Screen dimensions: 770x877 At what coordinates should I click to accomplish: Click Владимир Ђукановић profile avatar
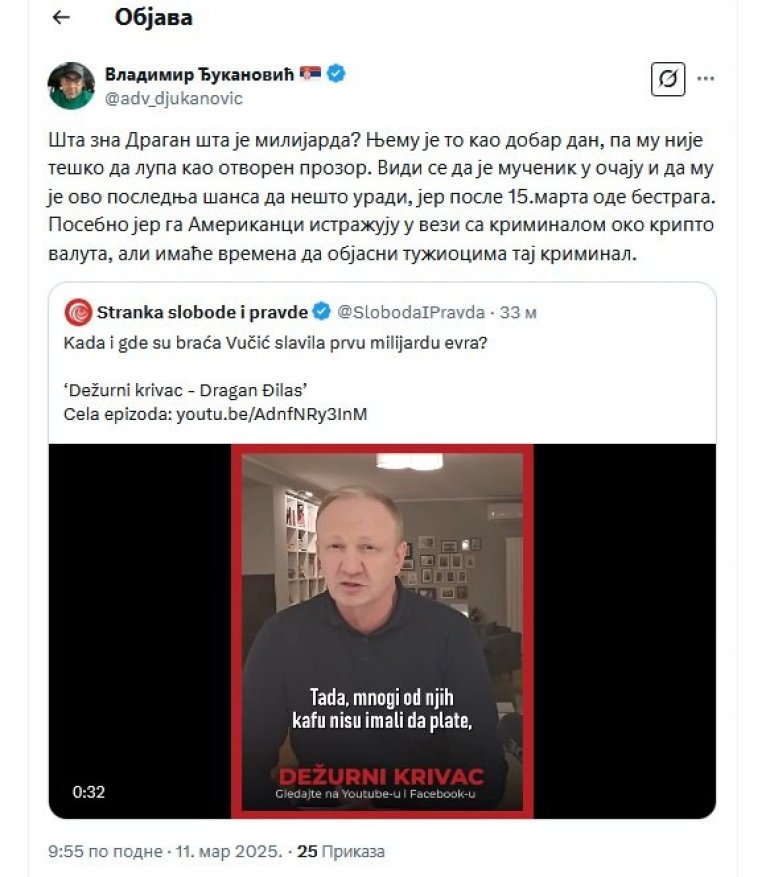(x=71, y=86)
